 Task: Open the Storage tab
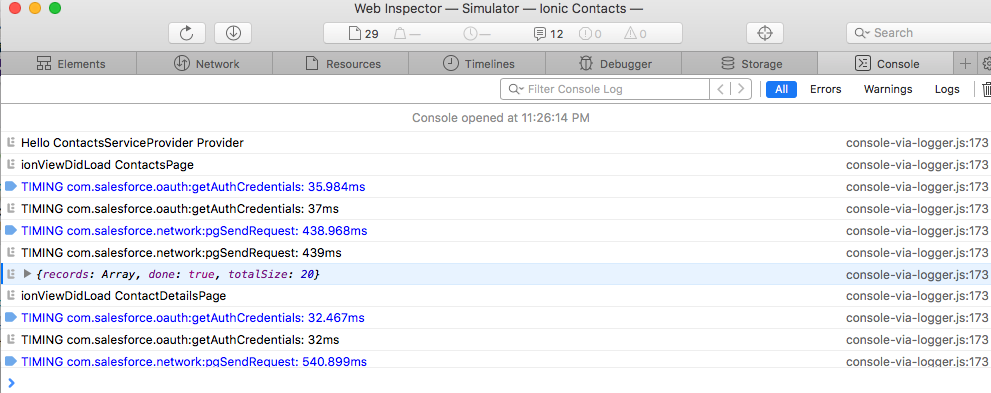coord(751,64)
